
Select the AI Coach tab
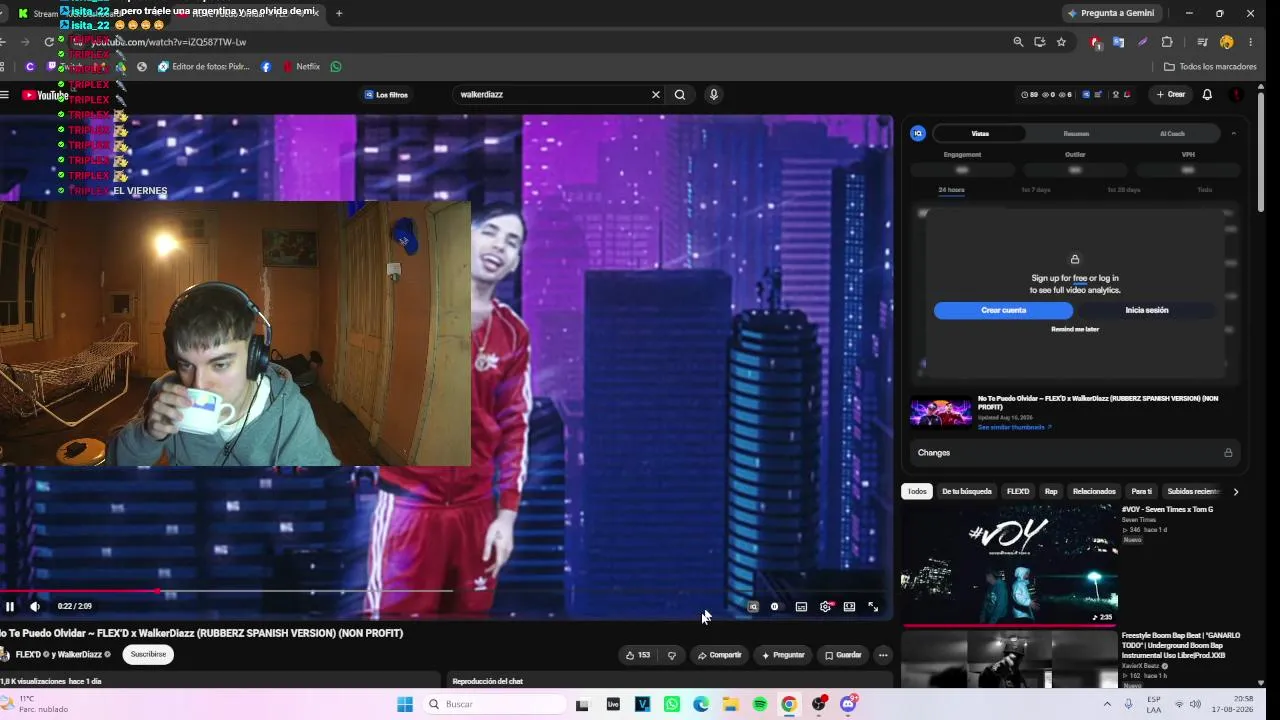[1172, 133]
